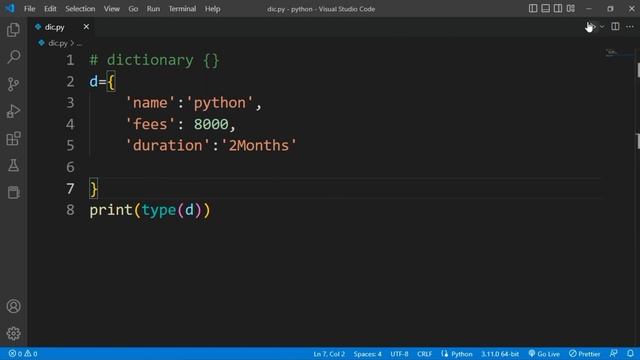The height and width of the screenshot is (360, 640).
Task: Open Customize Layout icon
Action: point(571,9)
